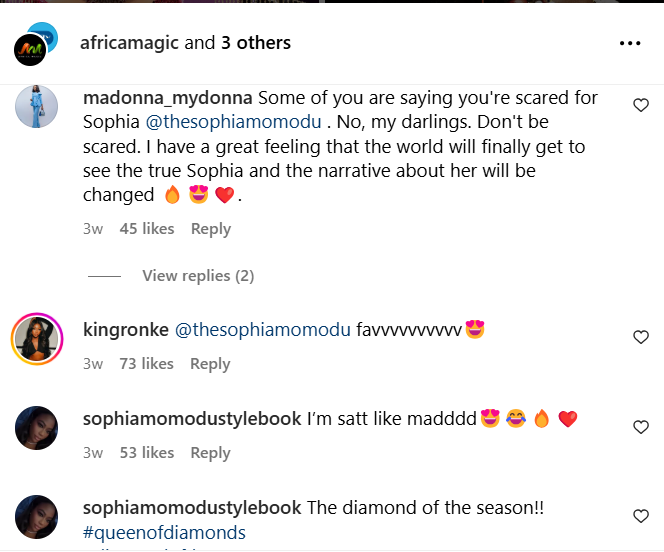
Task: Open the #queenofdiamonds hashtag
Action: tap(164, 533)
